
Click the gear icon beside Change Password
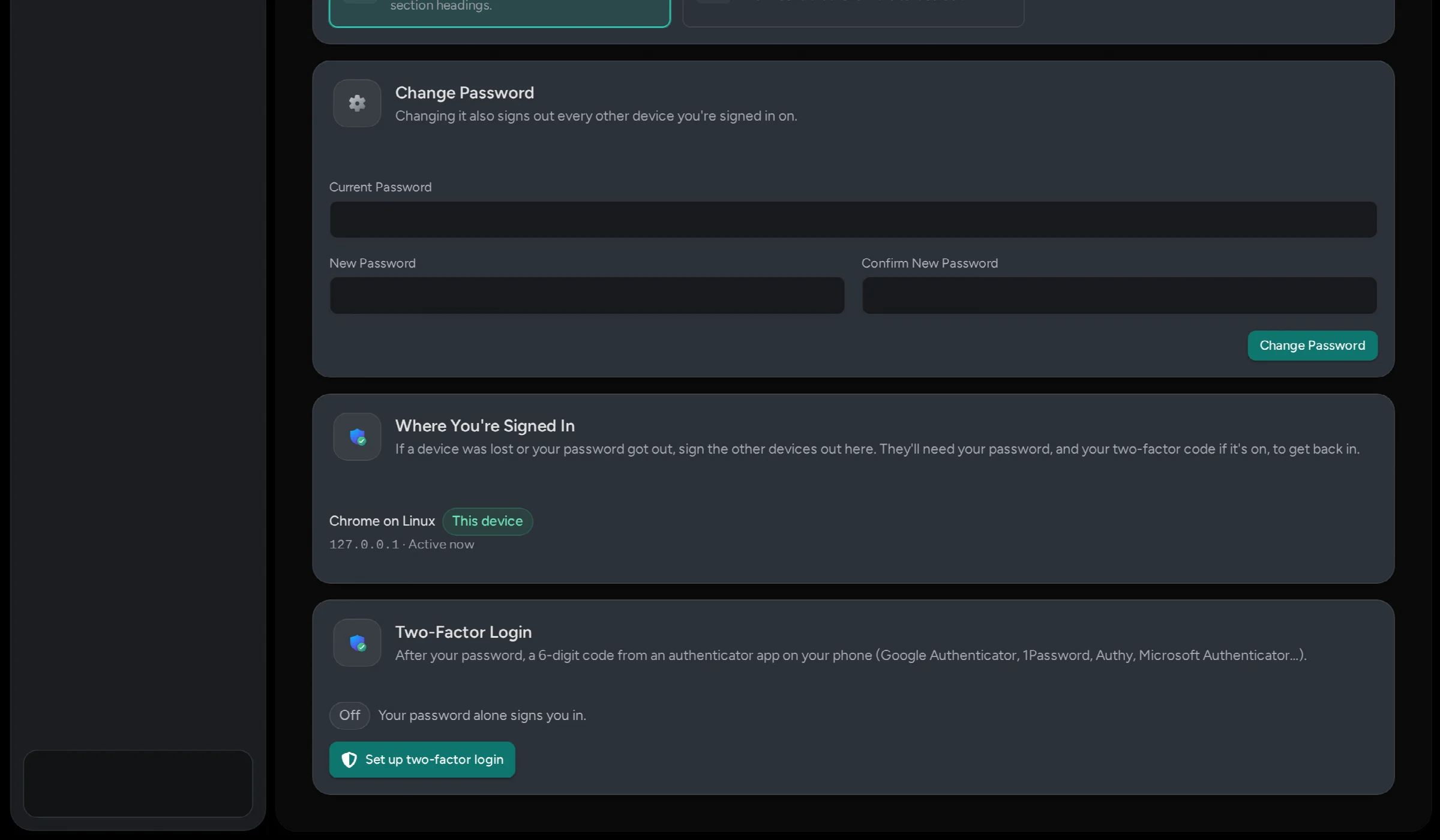point(357,103)
